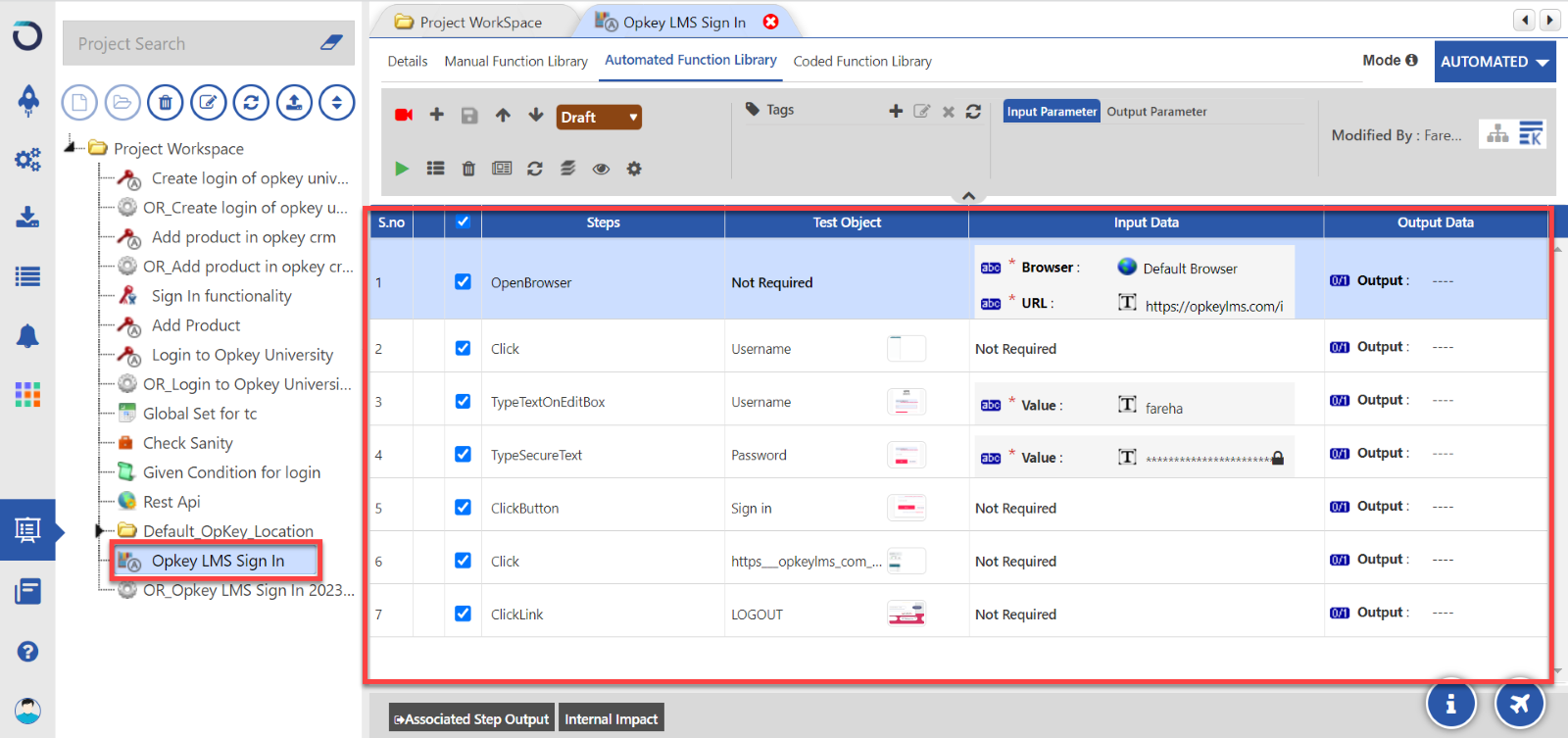The height and width of the screenshot is (738, 1568).
Task: Switch to Manual Function Library tab
Action: 516,61
